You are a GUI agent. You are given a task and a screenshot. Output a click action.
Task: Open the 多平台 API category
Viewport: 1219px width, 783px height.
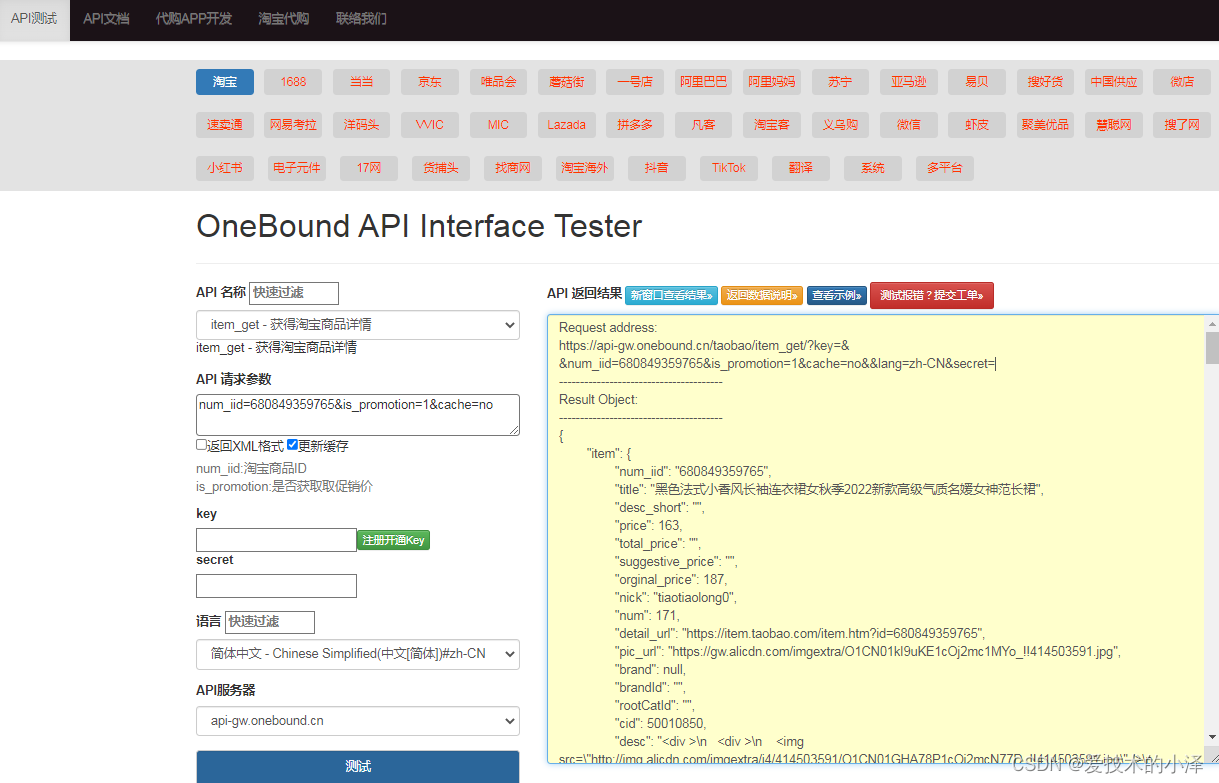tap(945, 168)
